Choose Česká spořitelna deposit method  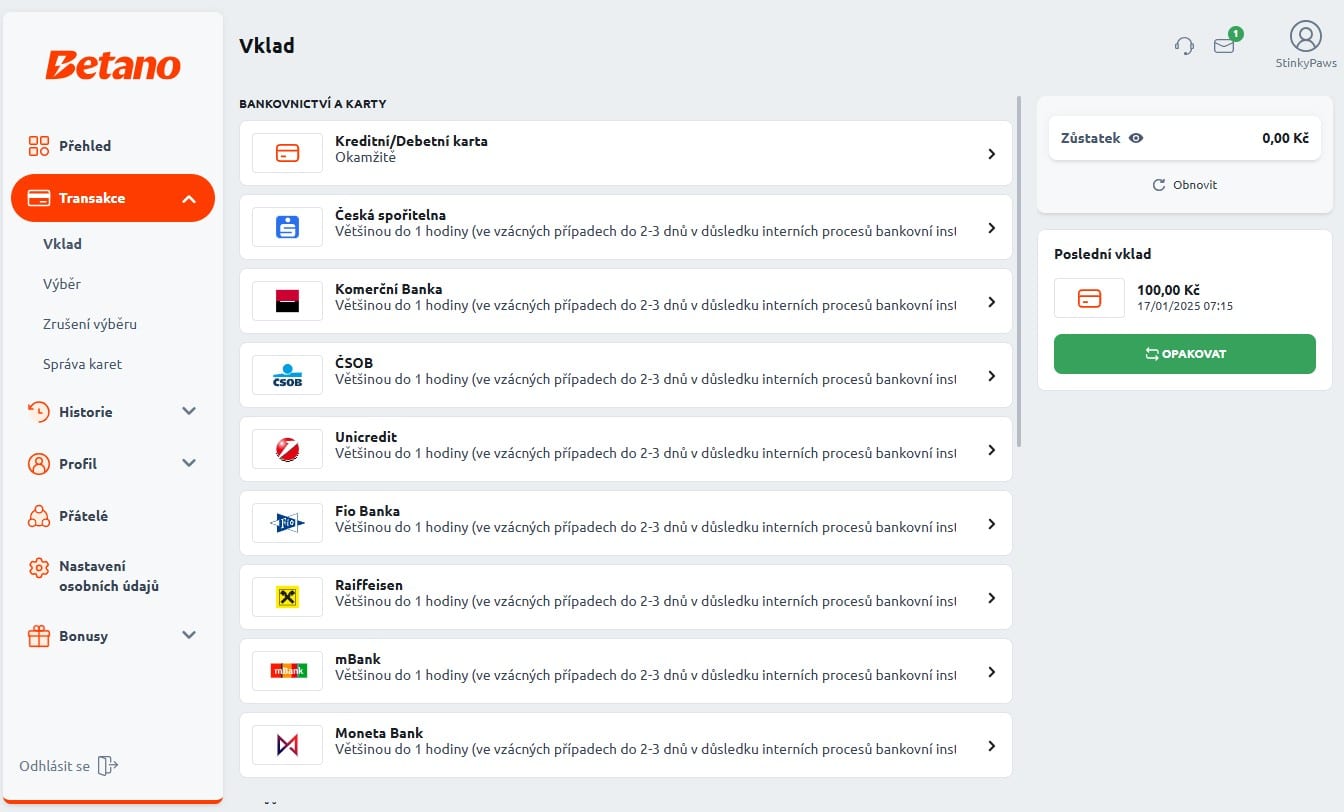pos(626,227)
